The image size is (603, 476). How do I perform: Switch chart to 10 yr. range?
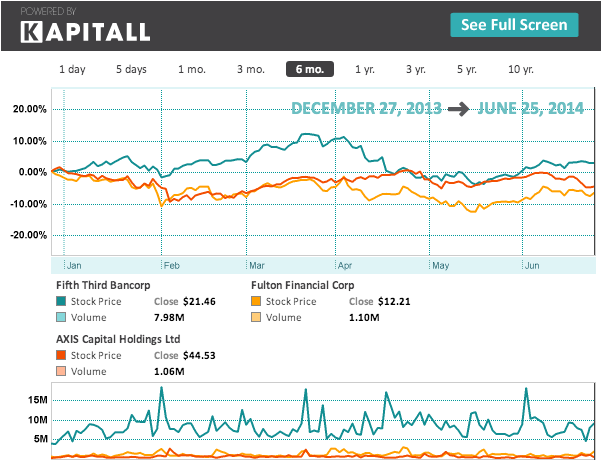[521, 69]
